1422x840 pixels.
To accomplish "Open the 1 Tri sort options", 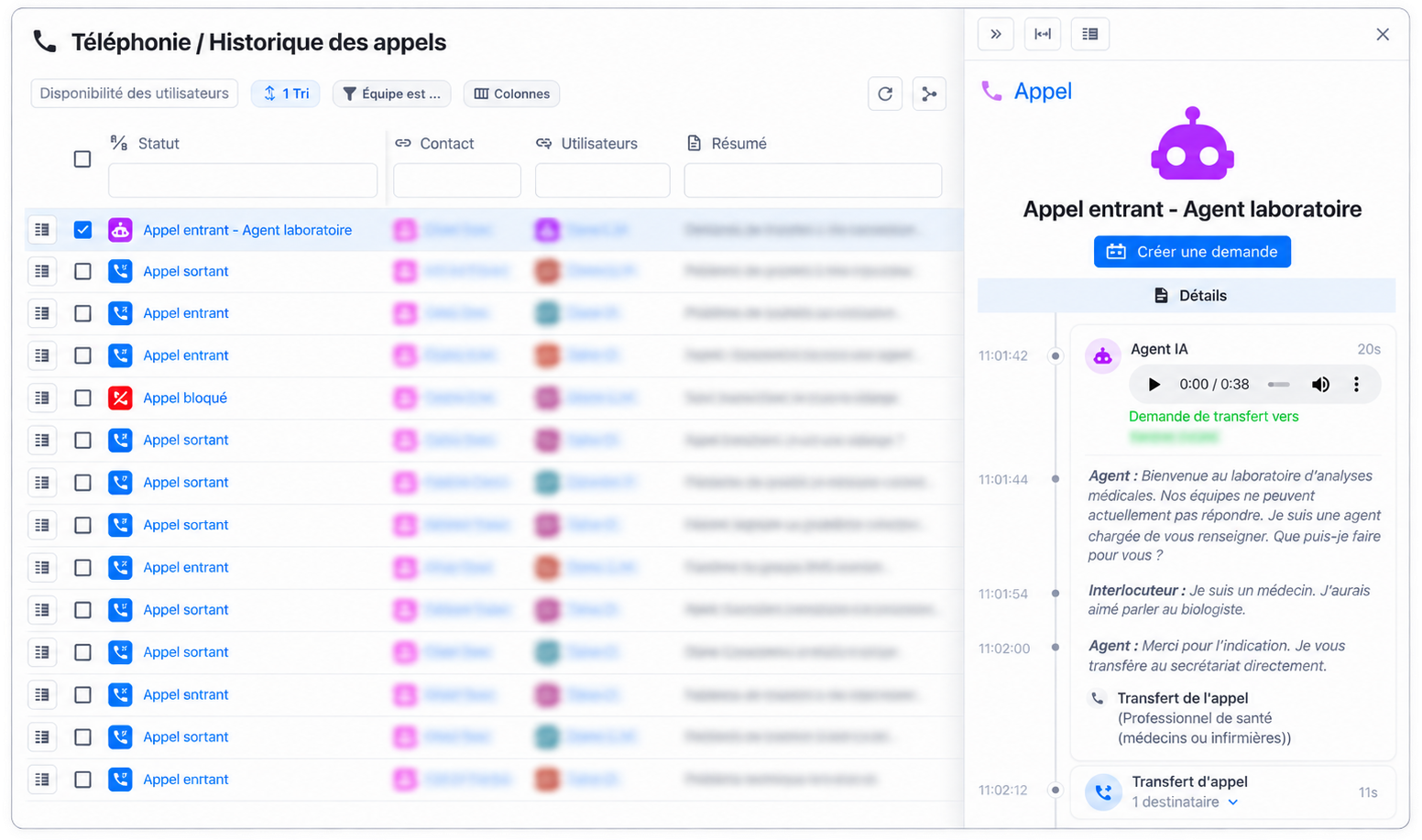I will 286,93.
